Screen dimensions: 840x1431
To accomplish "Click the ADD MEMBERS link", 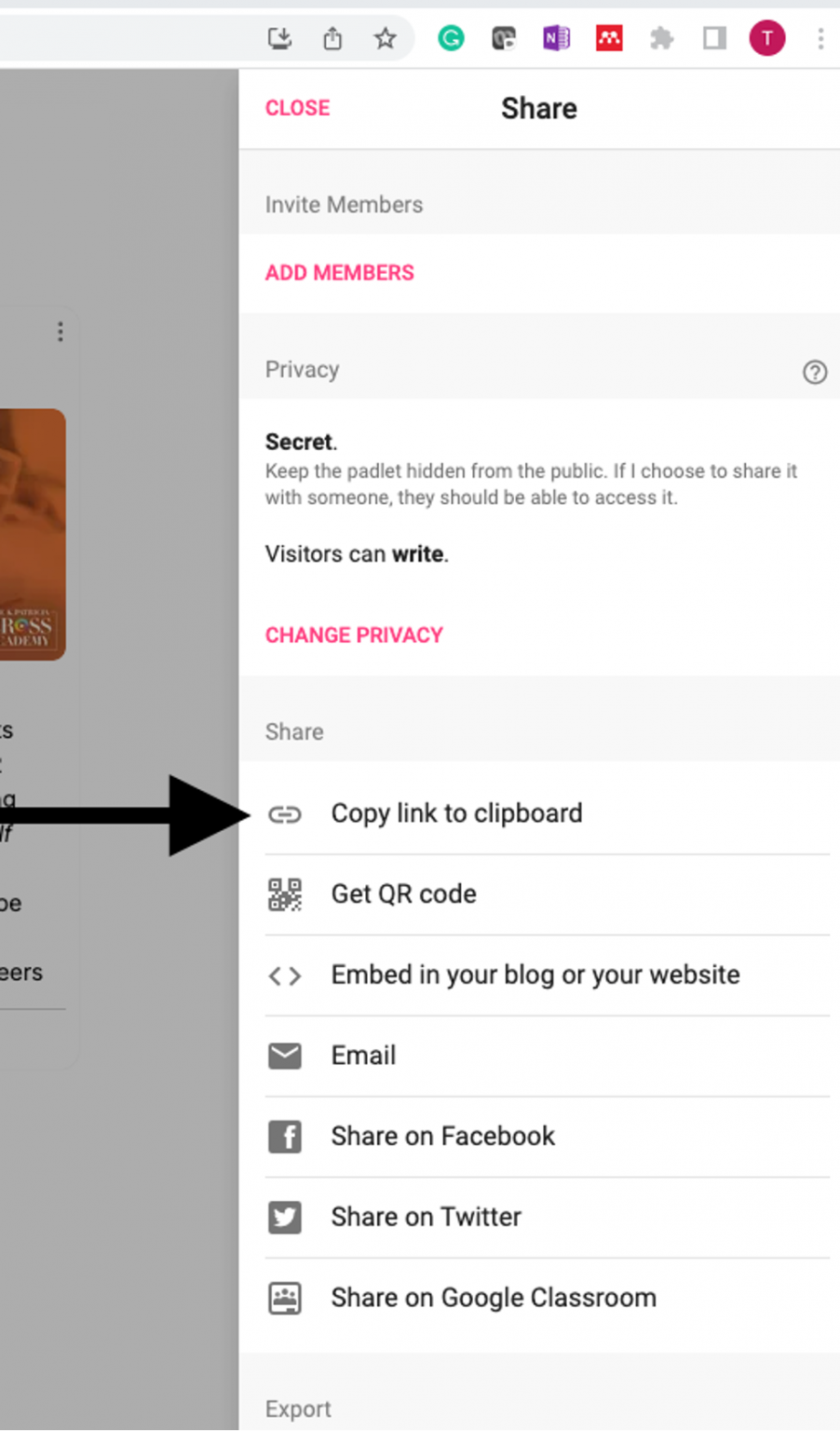I will click(339, 272).
